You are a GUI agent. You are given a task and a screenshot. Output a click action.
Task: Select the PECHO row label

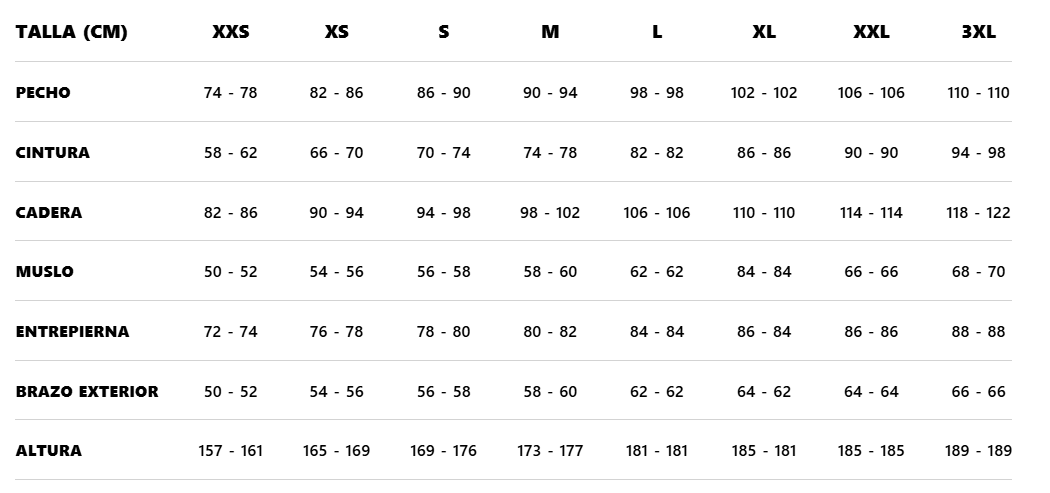pyautogui.click(x=43, y=93)
